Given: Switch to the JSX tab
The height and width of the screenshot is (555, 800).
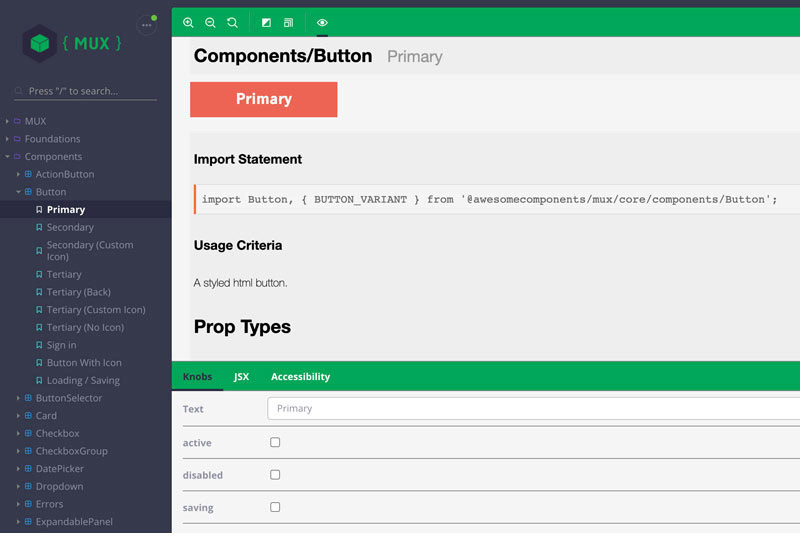Looking at the screenshot, I should [241, 376].
